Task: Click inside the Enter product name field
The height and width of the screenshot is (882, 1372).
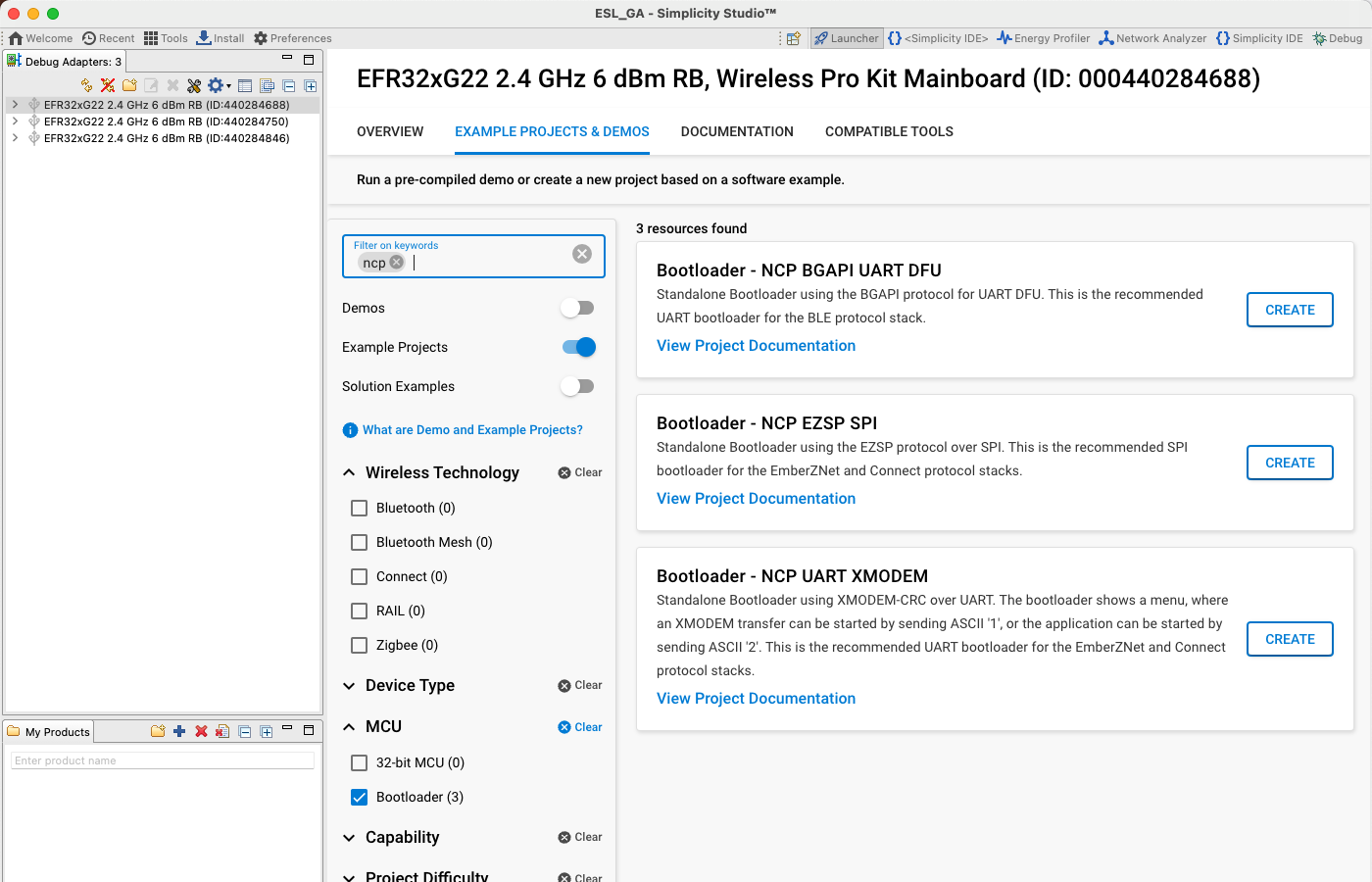Action: (161, 760)
